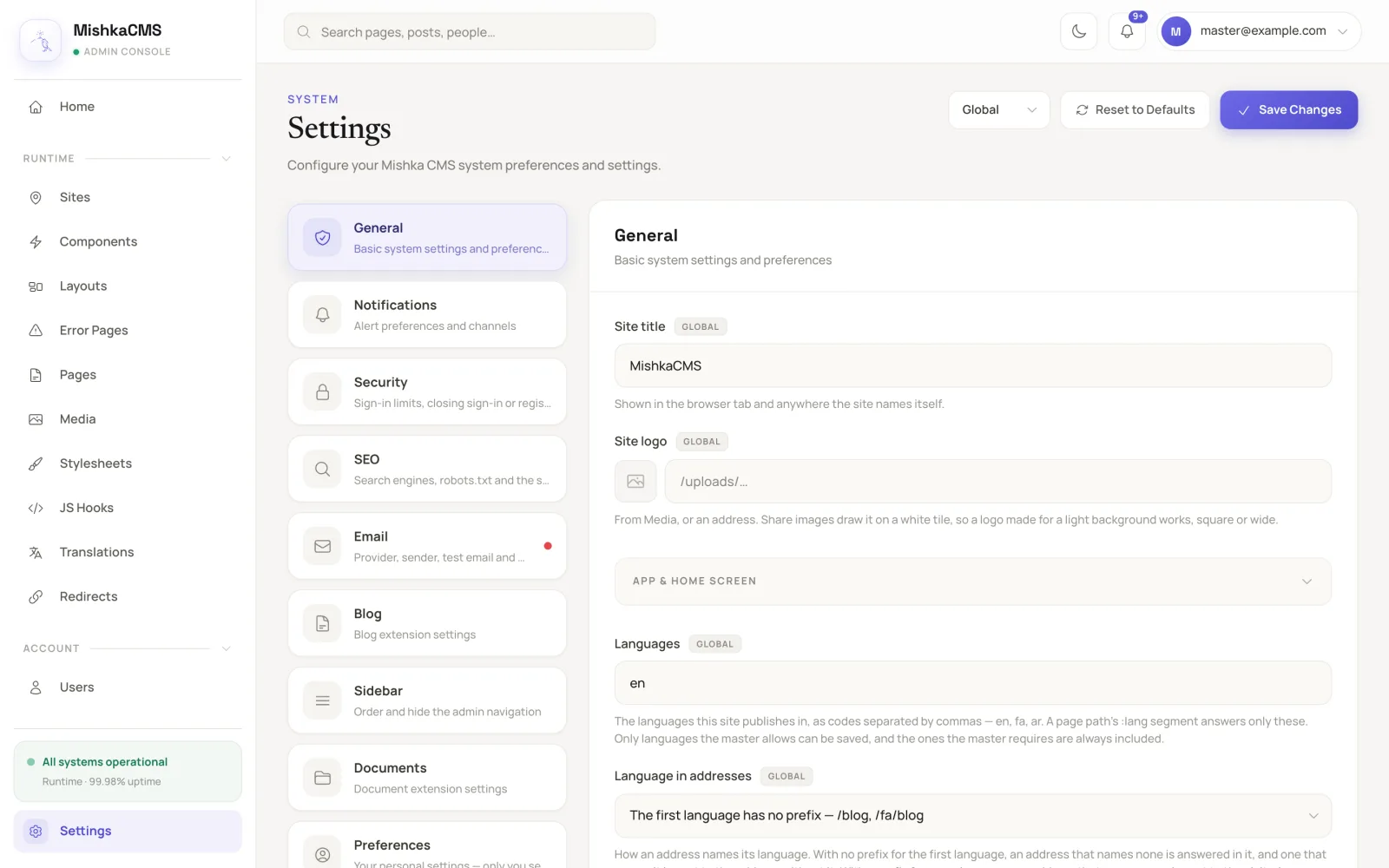Collapse the Account sidebar section
The height and width of the screenshot is (868, 1389).
226,648
